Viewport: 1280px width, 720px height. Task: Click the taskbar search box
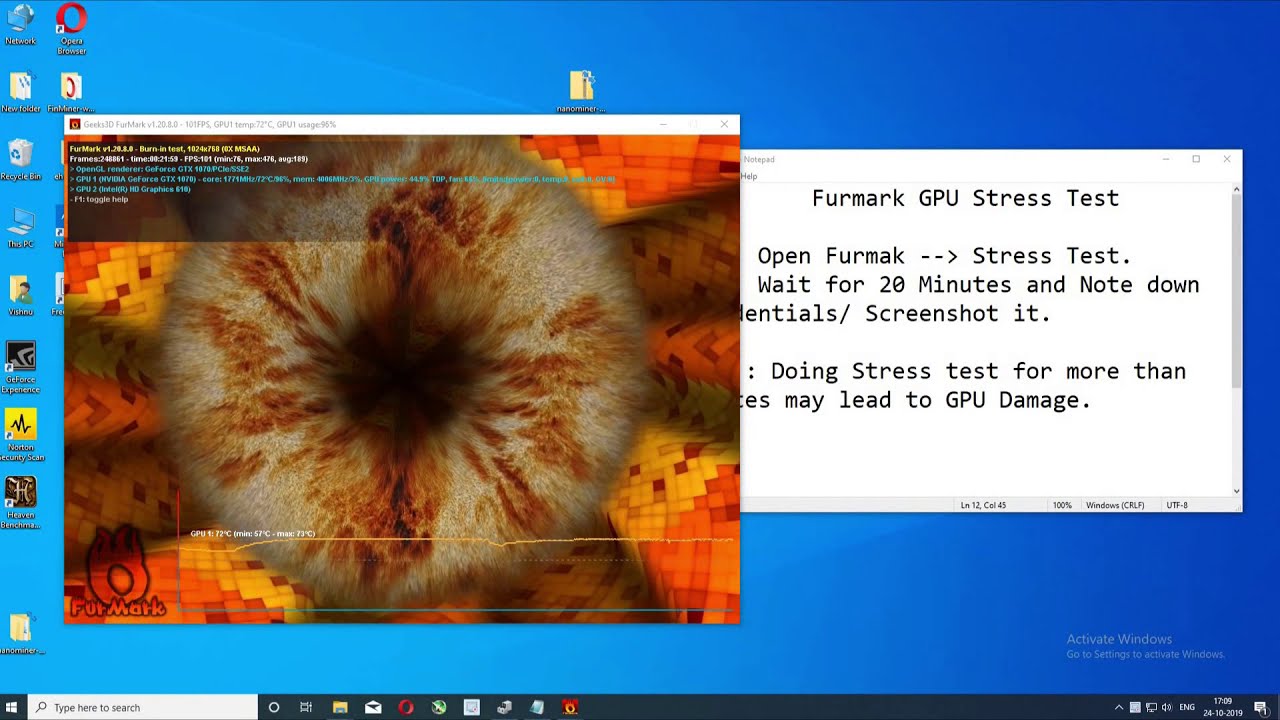pos(142,707)
